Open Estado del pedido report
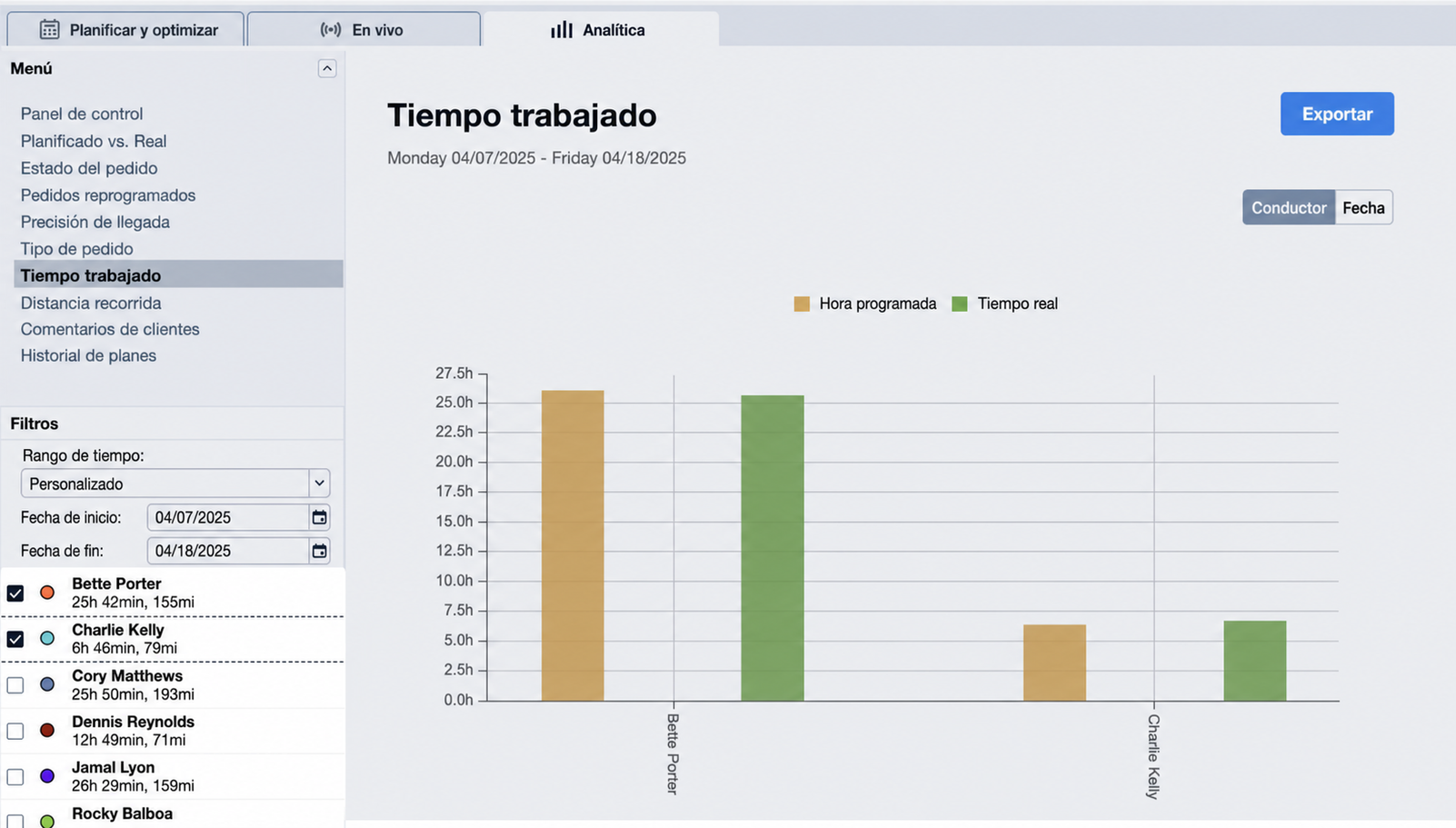The width and height of the screenshot is (1456, 828). pos(89,168)
